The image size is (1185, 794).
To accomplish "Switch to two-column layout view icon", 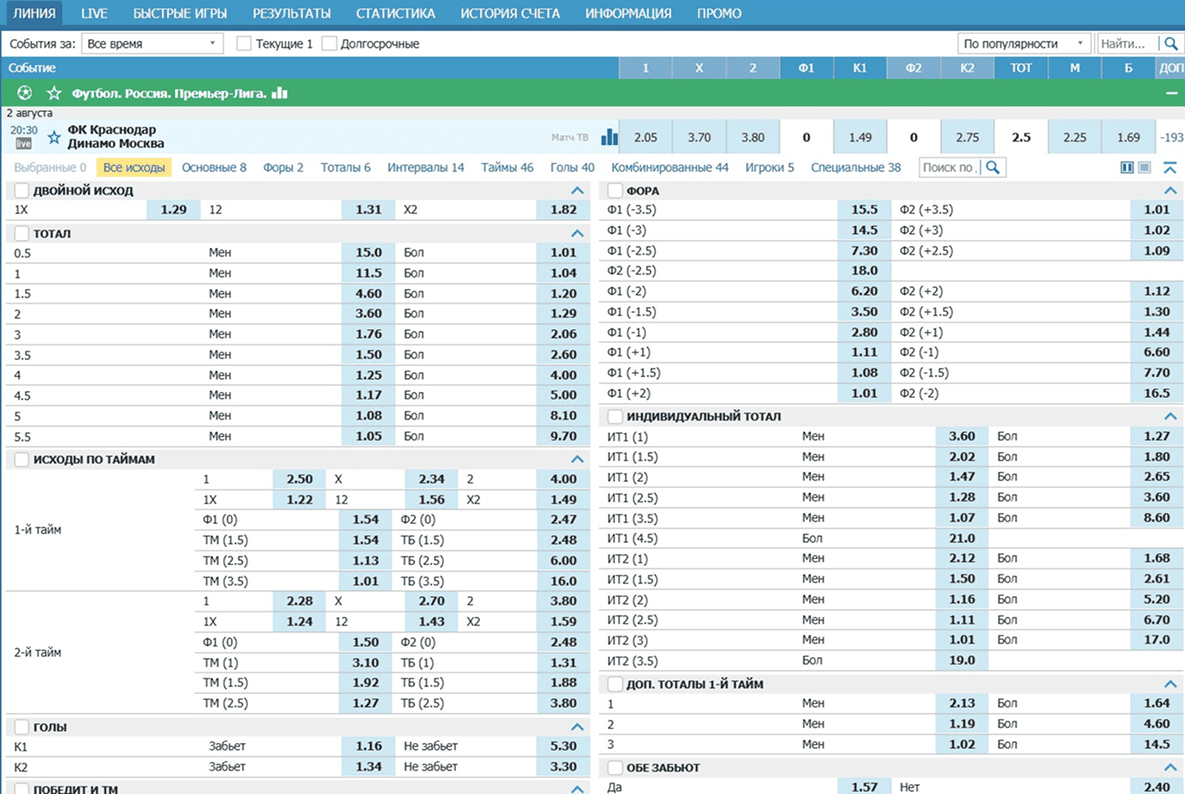I will pos(1127,168).
